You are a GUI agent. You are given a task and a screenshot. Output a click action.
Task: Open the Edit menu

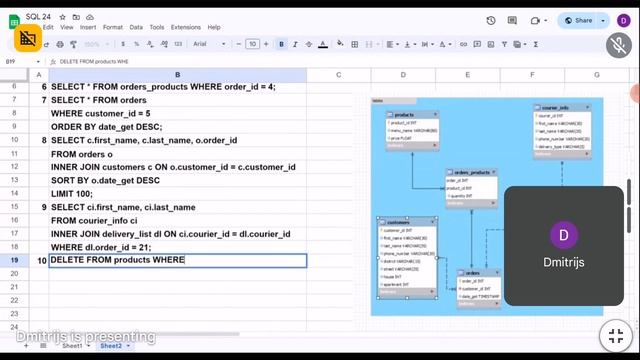coord(48,27)
